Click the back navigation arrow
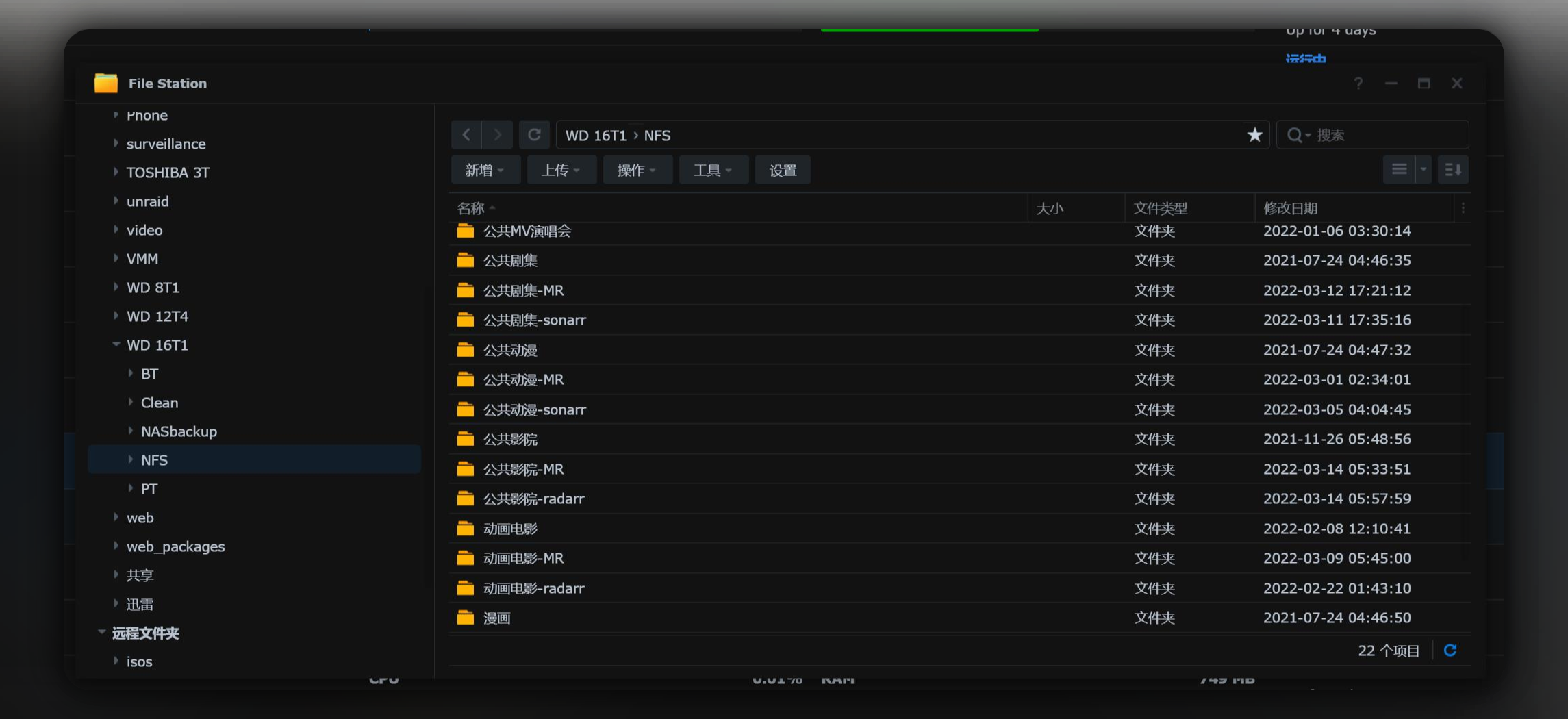Viewport: 1568px width, 719px height. pyautogui.click(x=466, y=135)
